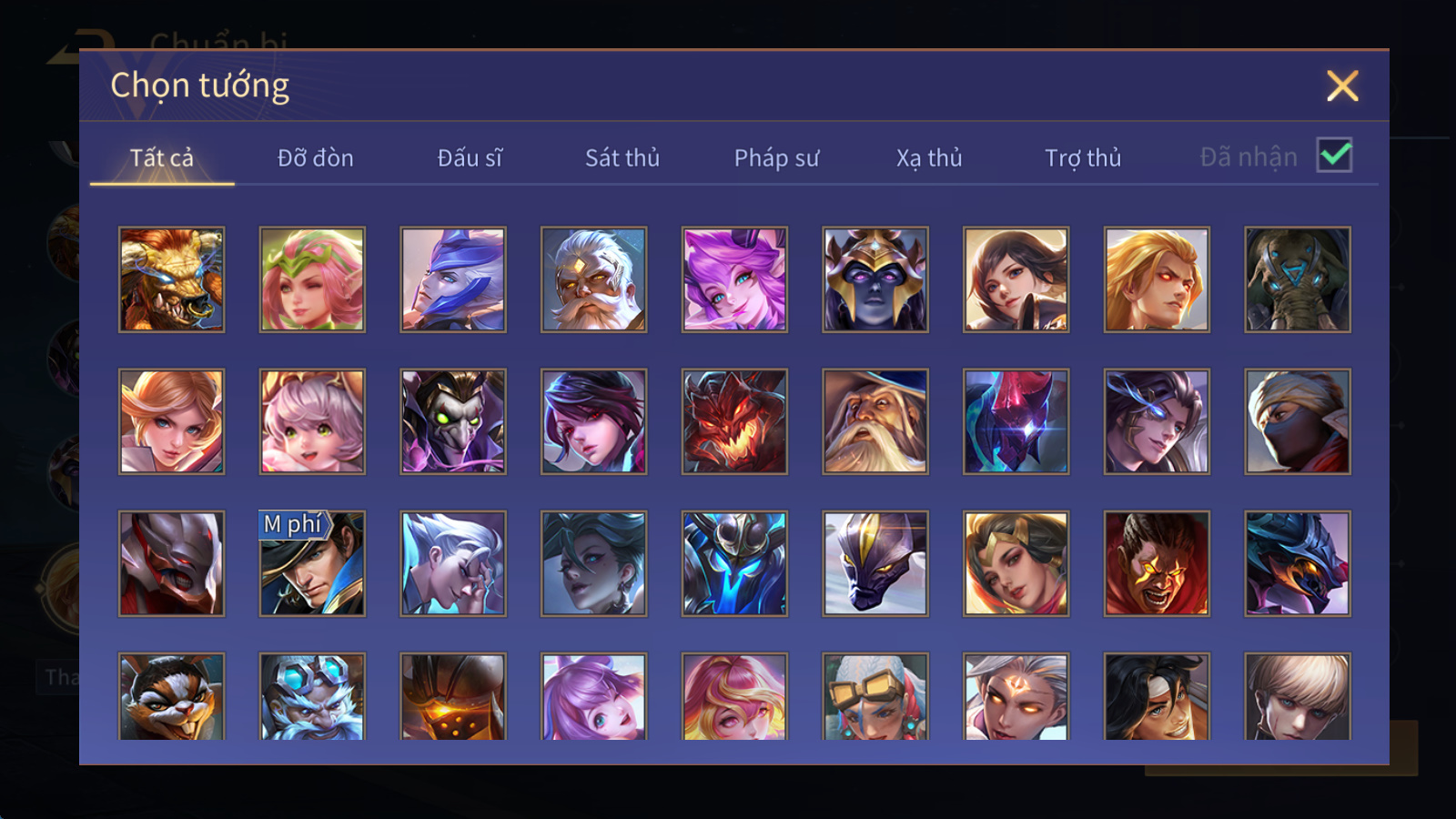
Task: Open the 'Trợ thủ' tab
Action: point(1083,158)
